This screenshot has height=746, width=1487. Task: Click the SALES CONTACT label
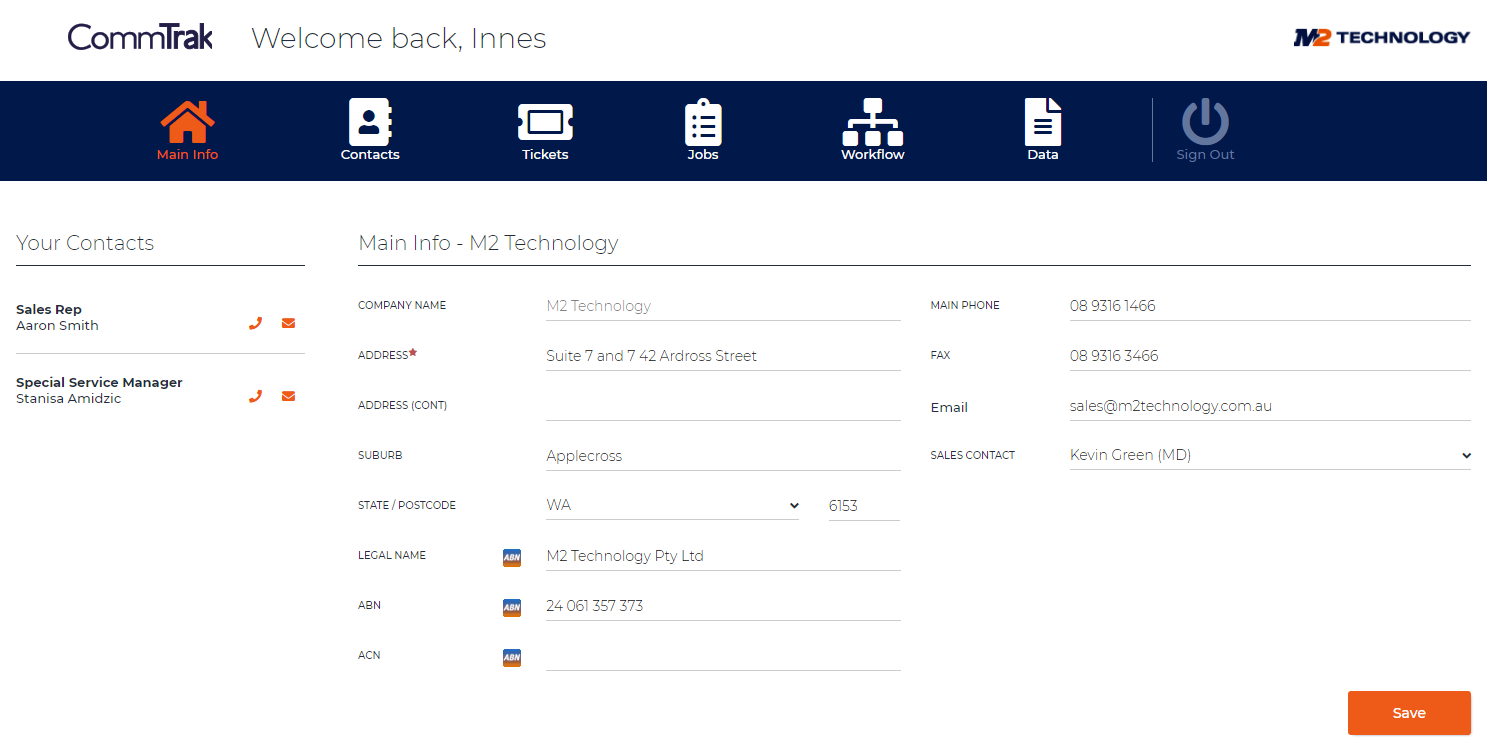[972, 455]
